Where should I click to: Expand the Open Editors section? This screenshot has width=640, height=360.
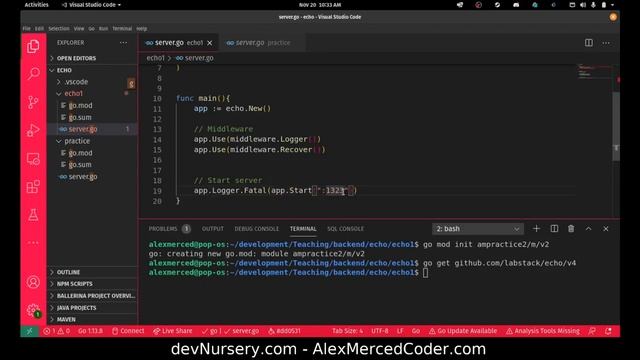point(92,58)
